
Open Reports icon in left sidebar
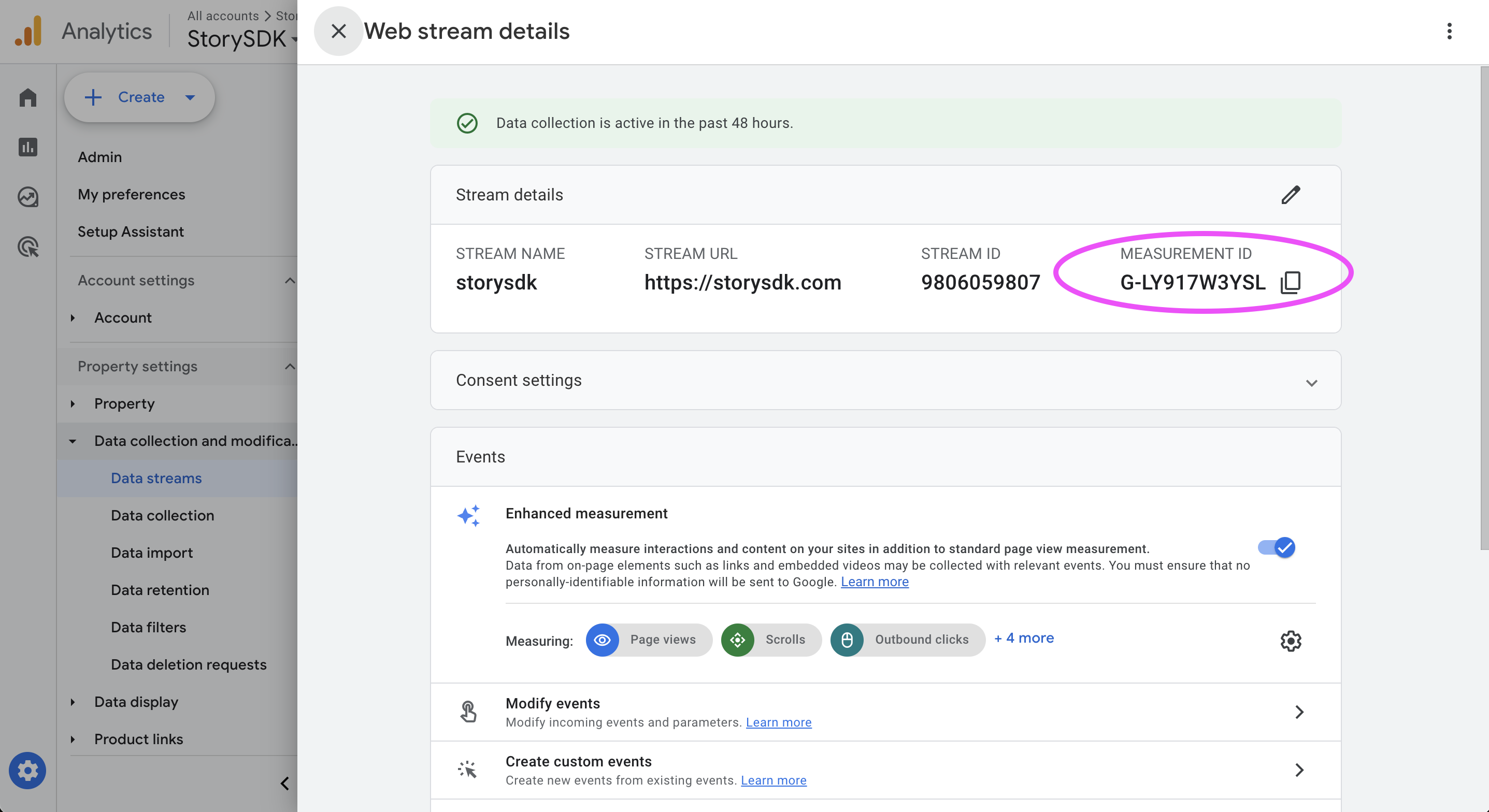click(x=28, y=147)
